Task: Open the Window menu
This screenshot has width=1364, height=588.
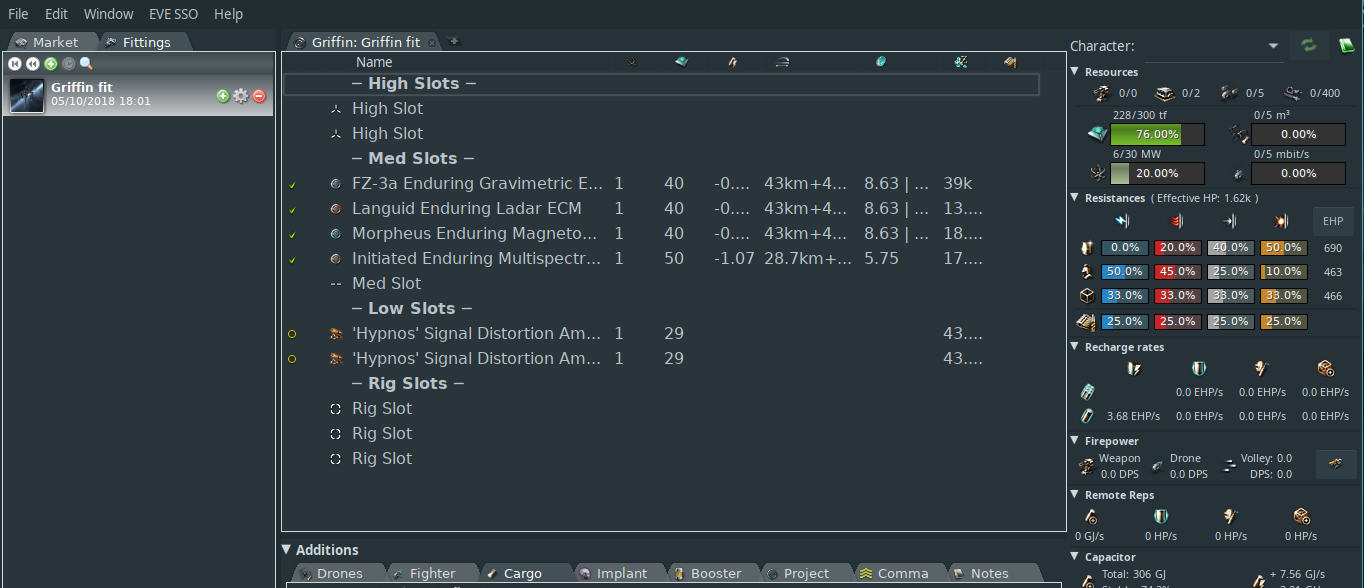Action: click(x=108, y=14)
